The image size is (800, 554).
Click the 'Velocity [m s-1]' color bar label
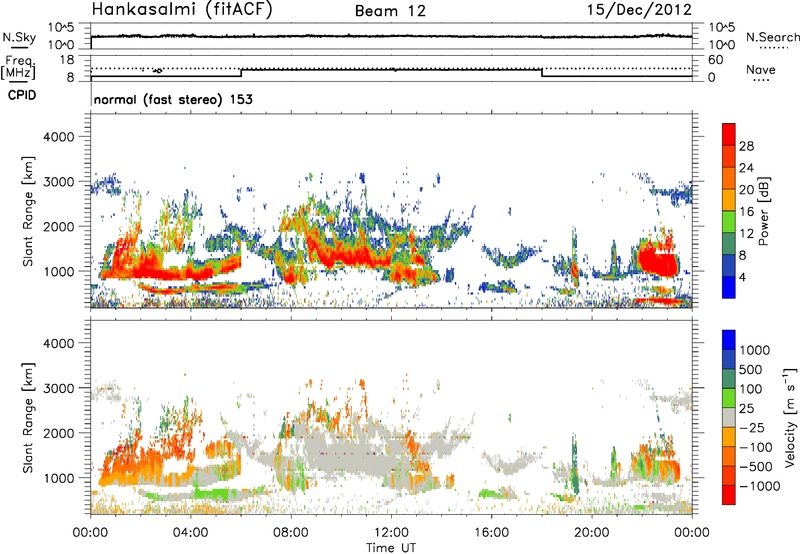pyautogui.click(x=790, y=418)
